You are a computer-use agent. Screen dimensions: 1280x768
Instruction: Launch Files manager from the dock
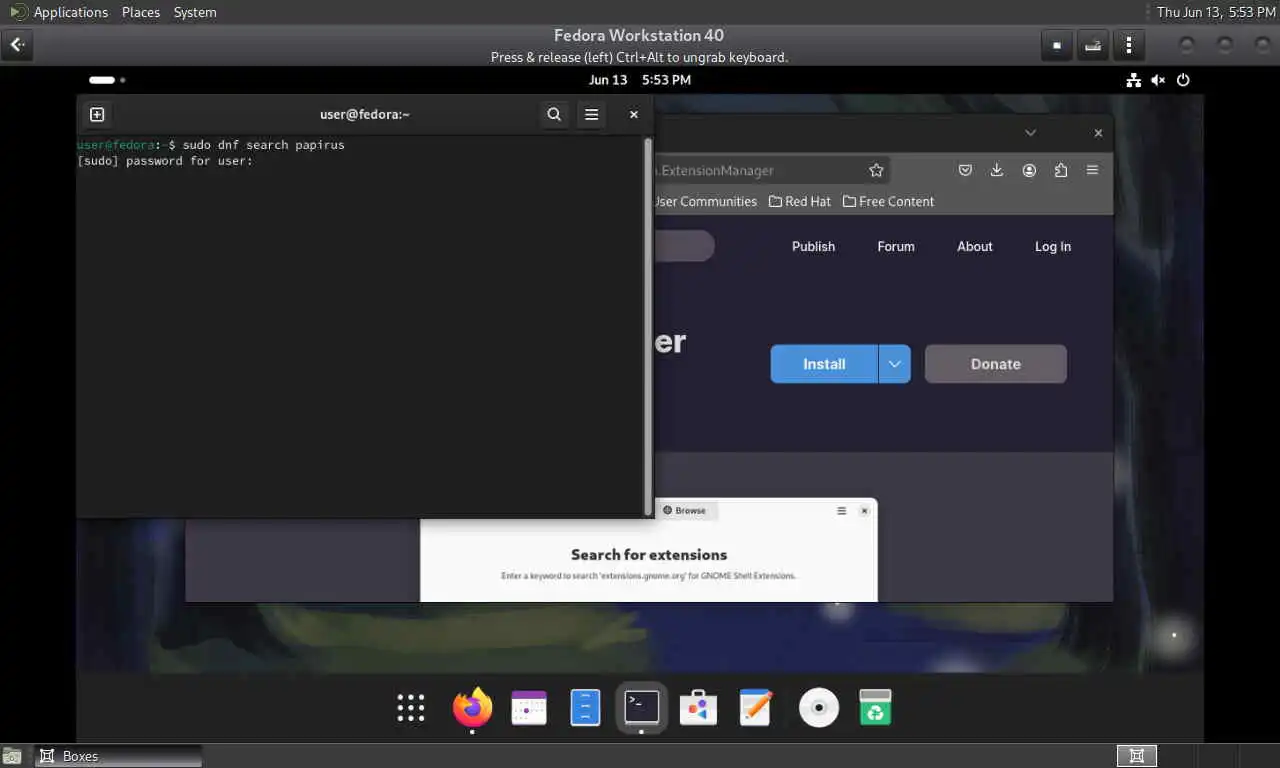pos(585,708)
